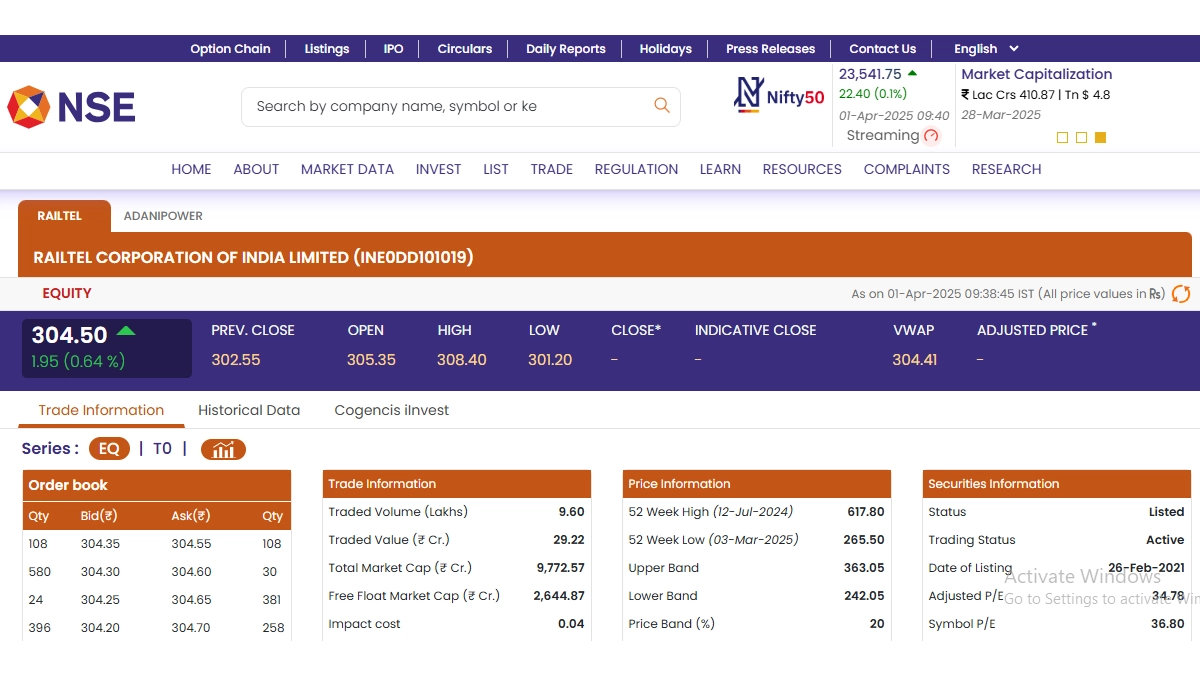The image size is (1200, 675).
Task: Click the search magnifier icon
Action: click(661, 105)
